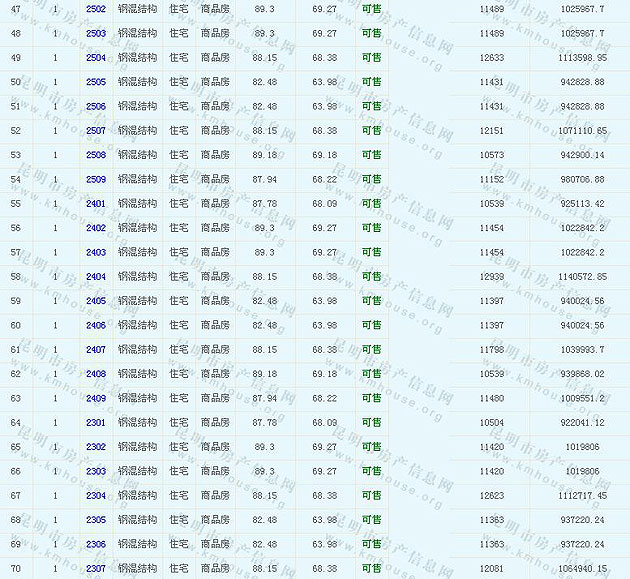Open details for room 2504

(96, 58)
